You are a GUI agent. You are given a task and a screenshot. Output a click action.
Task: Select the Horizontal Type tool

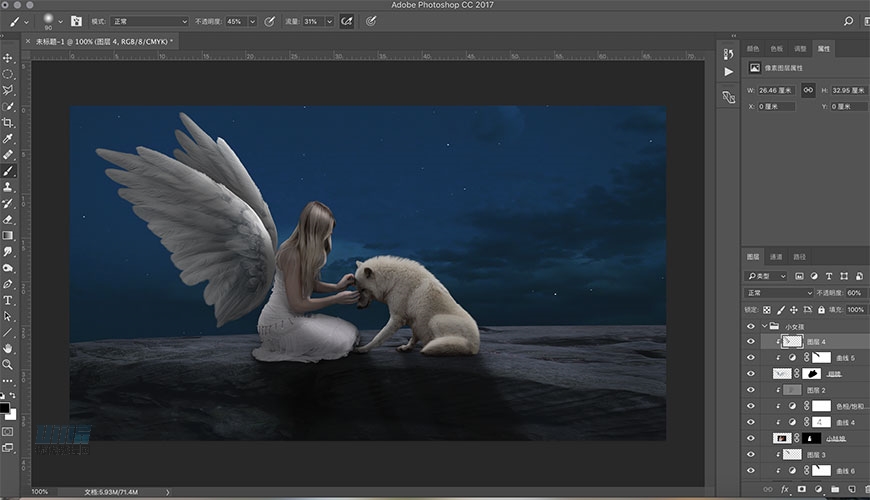tap(8, 300)
